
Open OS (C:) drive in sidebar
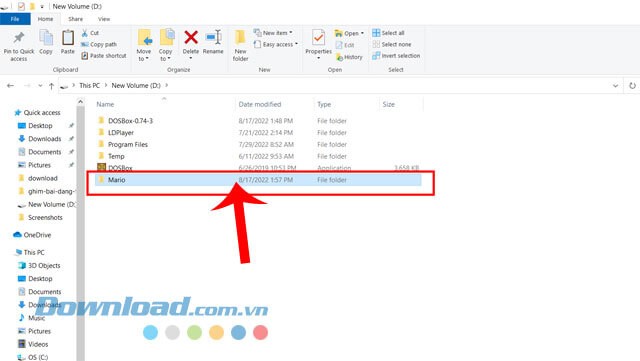point(38,358)
